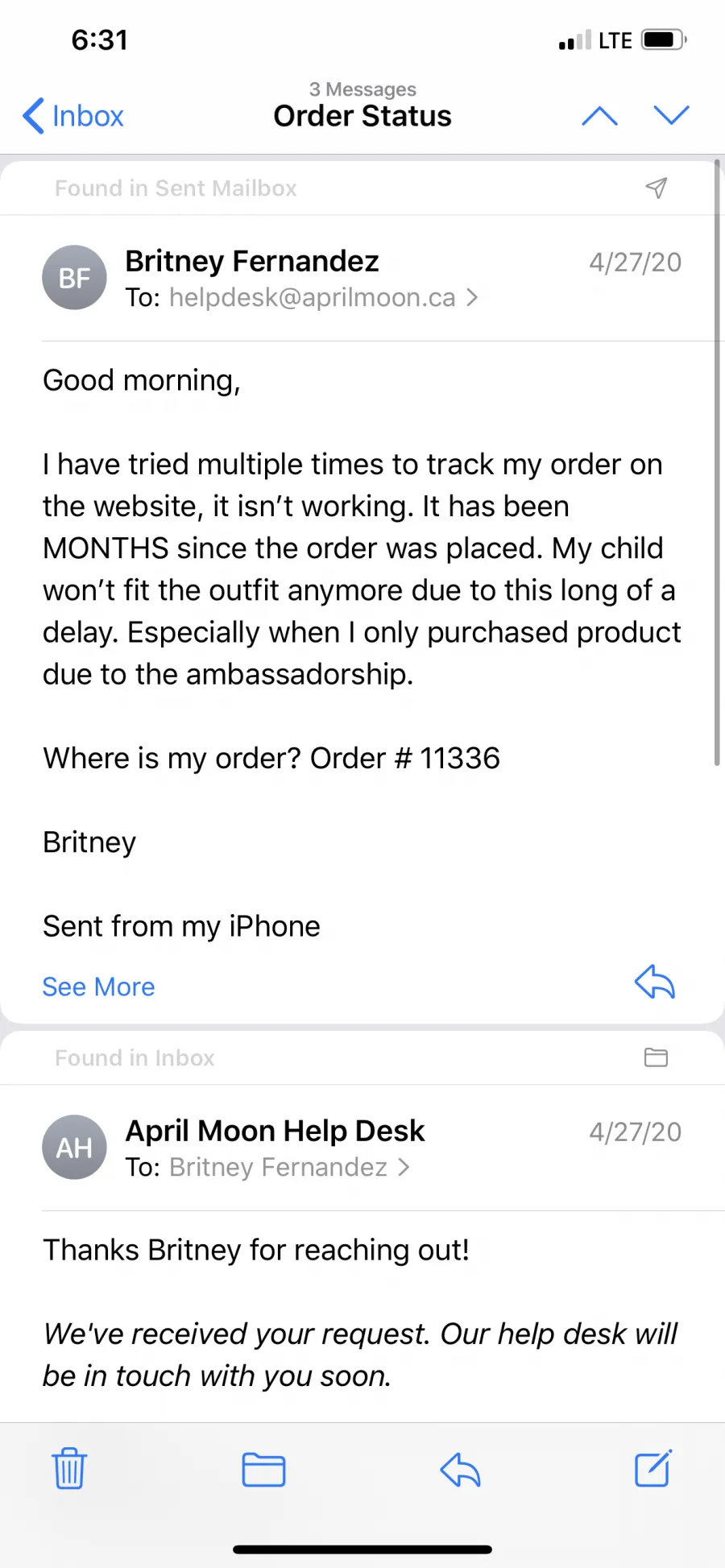This screenshot has height=1568, width=725.
Task: Tap the Found in Sent Mailbox header
Action: click(176, 188)
